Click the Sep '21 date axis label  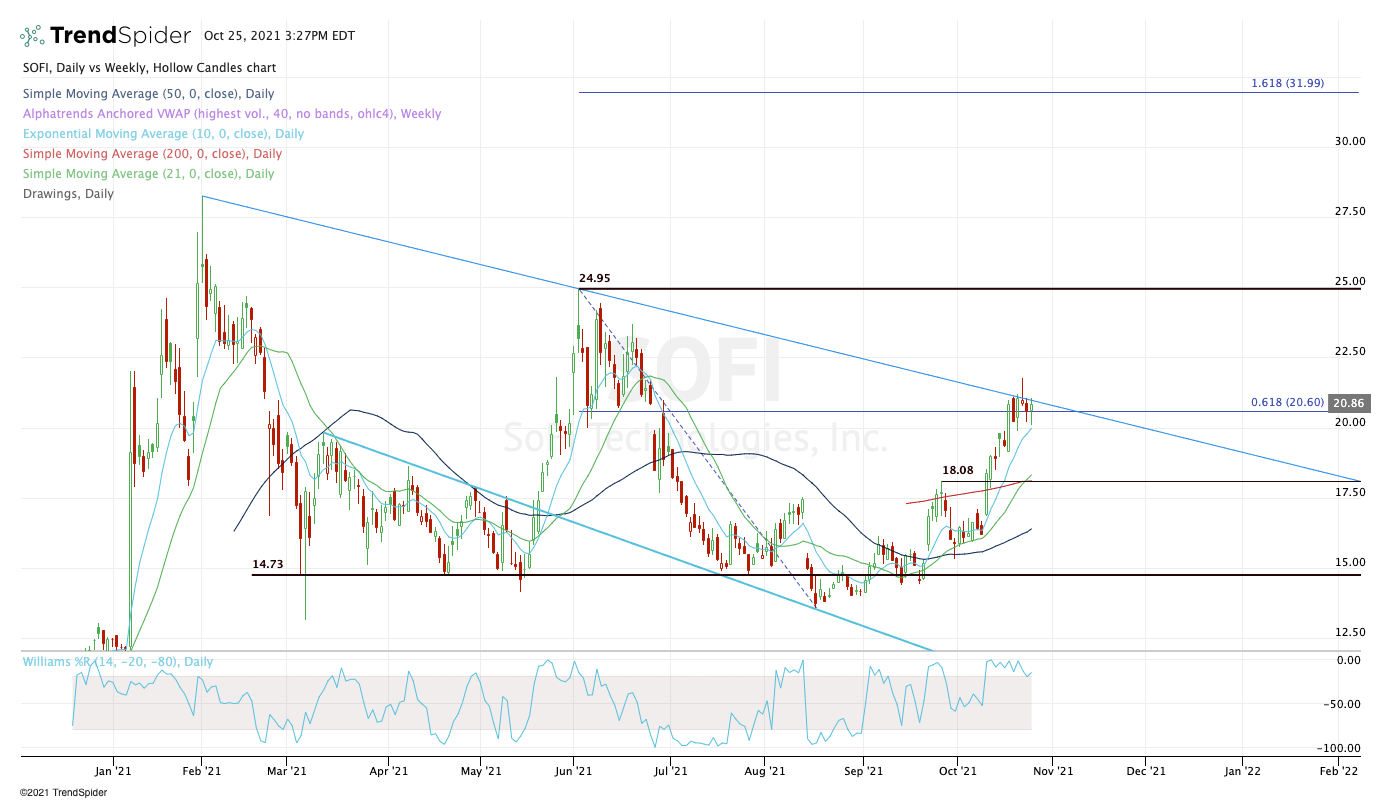863,770
